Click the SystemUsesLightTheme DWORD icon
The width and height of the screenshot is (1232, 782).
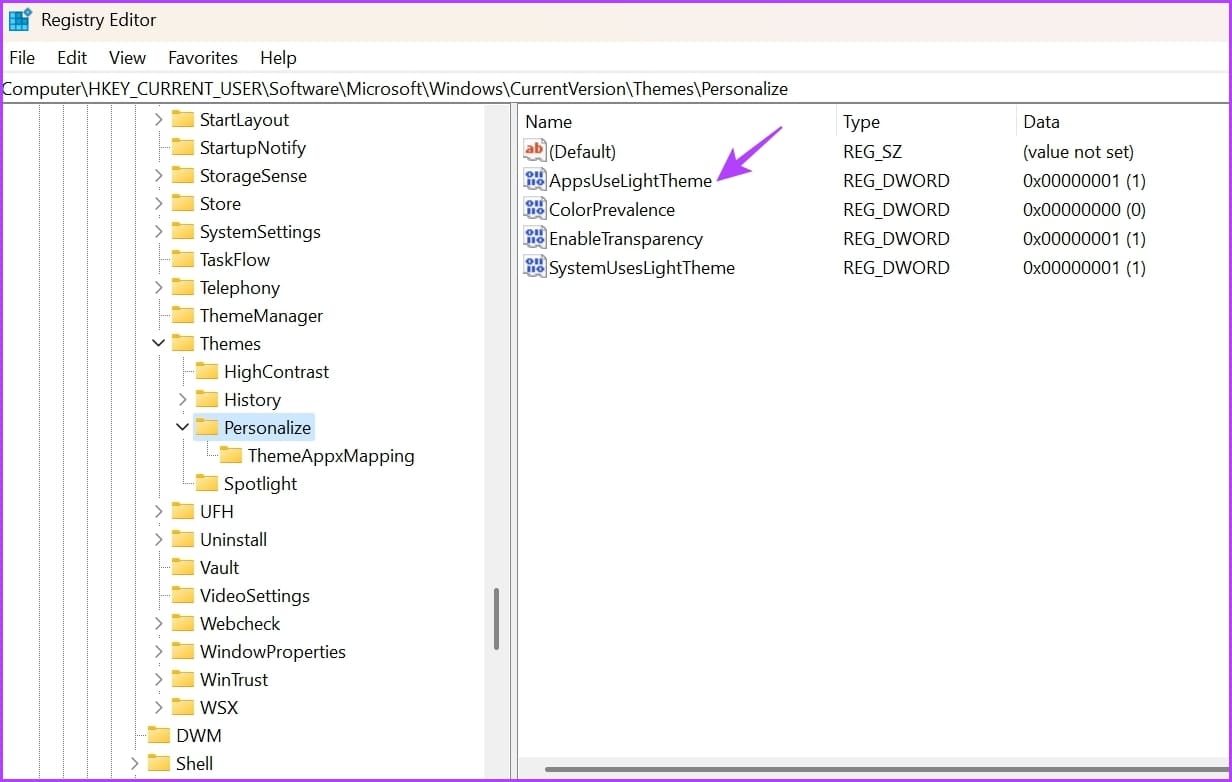point(535,267)
